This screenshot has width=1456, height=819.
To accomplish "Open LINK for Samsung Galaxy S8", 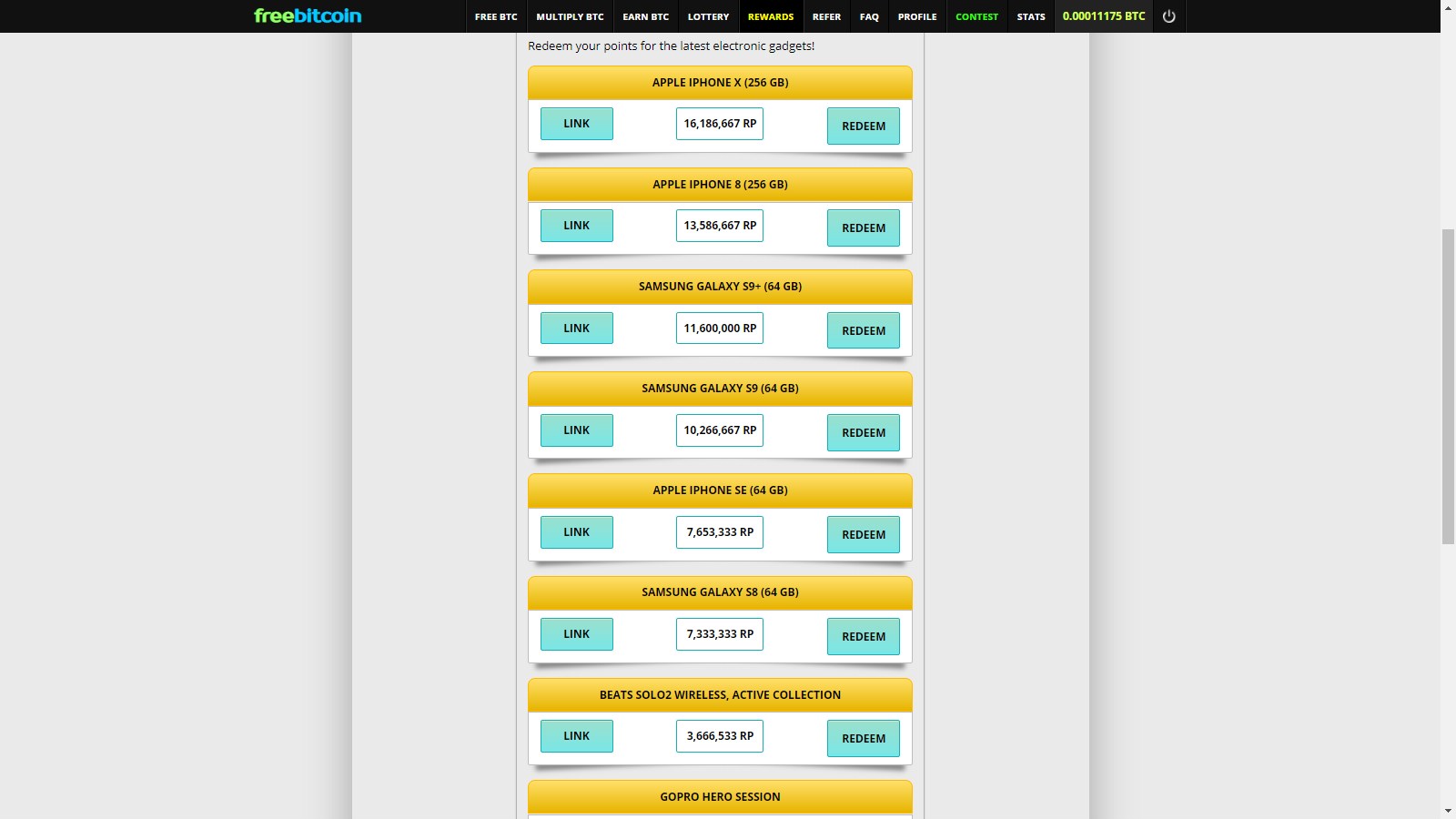I will (x=577, y=634).
